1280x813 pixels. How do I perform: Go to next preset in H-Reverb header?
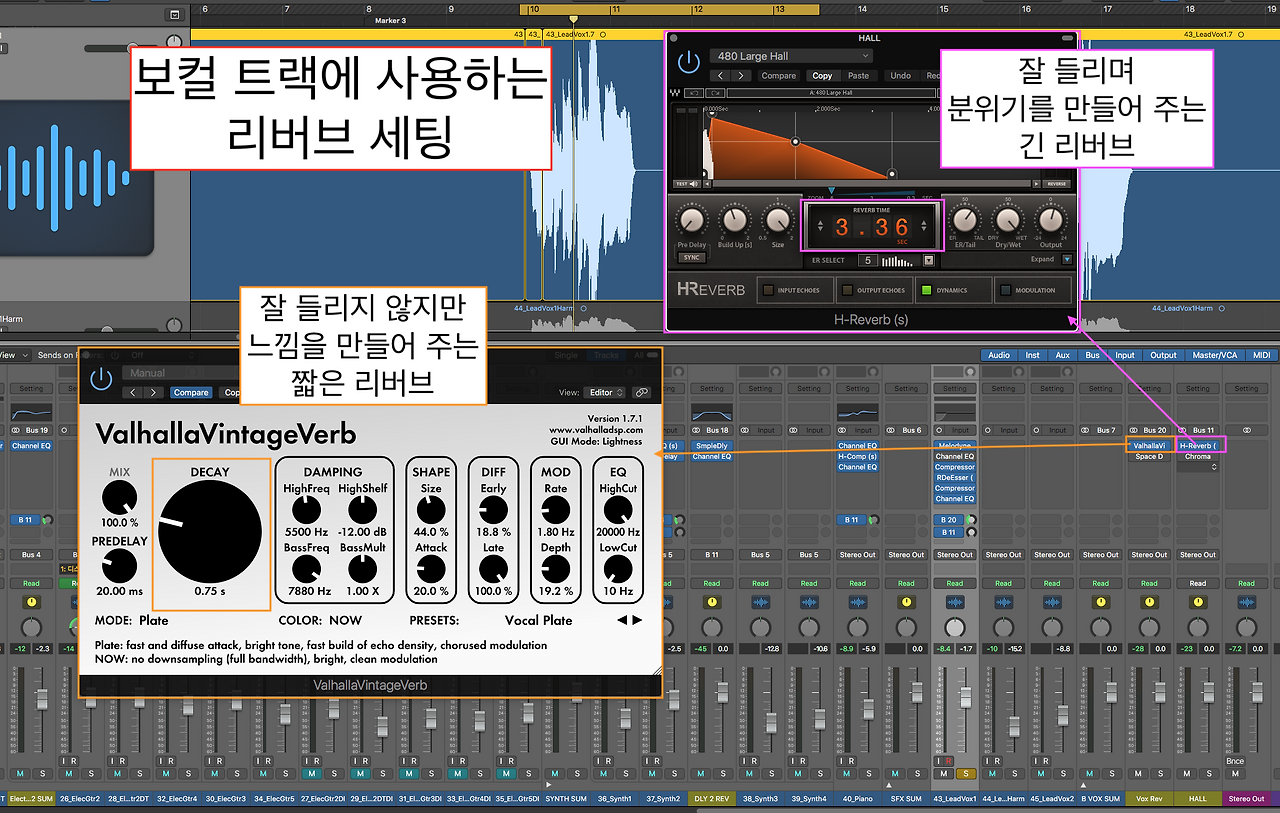[x=740, y=75]
